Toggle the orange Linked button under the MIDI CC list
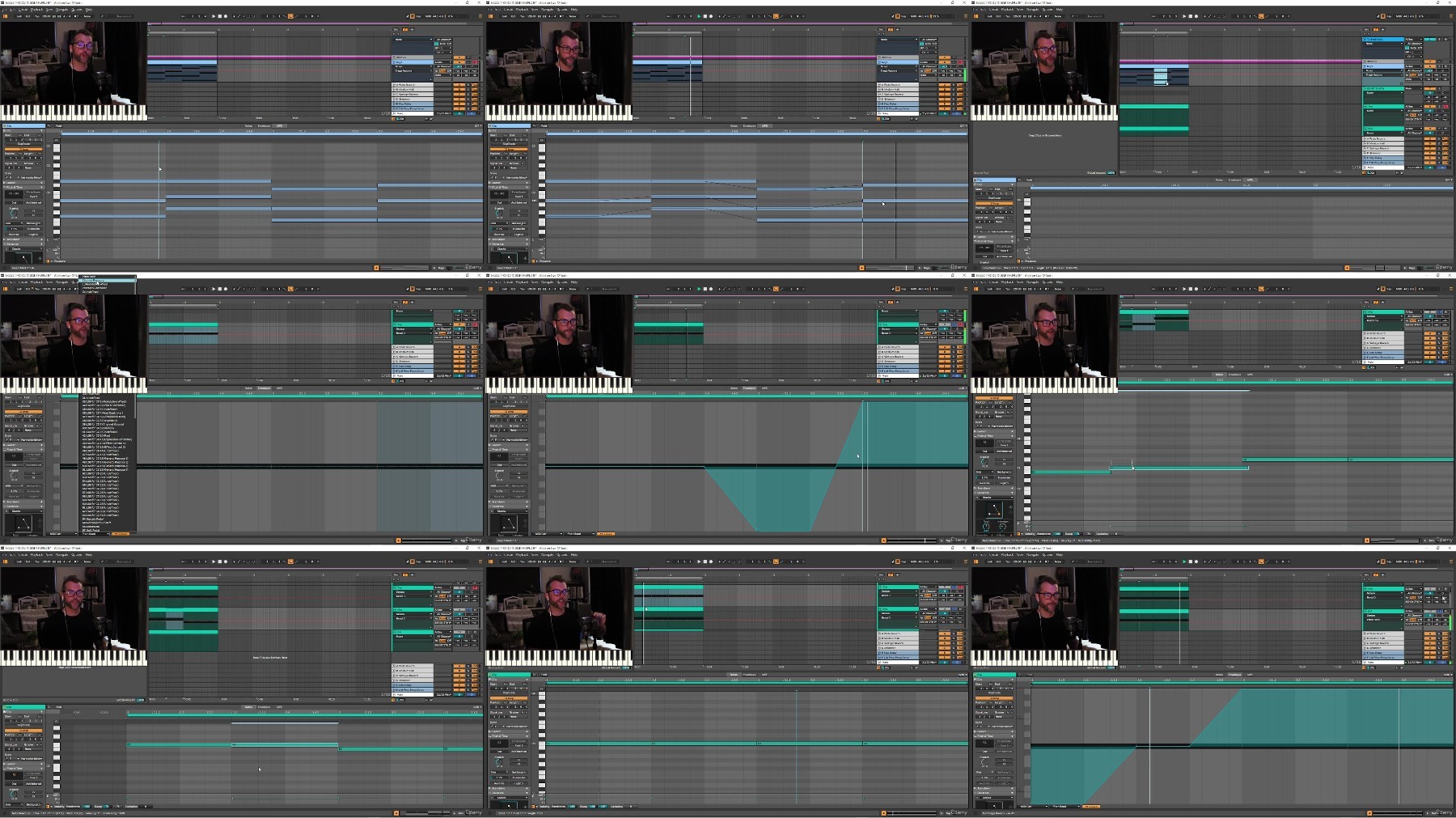The width and height of the screenshot is (1456, 818). 121,534
